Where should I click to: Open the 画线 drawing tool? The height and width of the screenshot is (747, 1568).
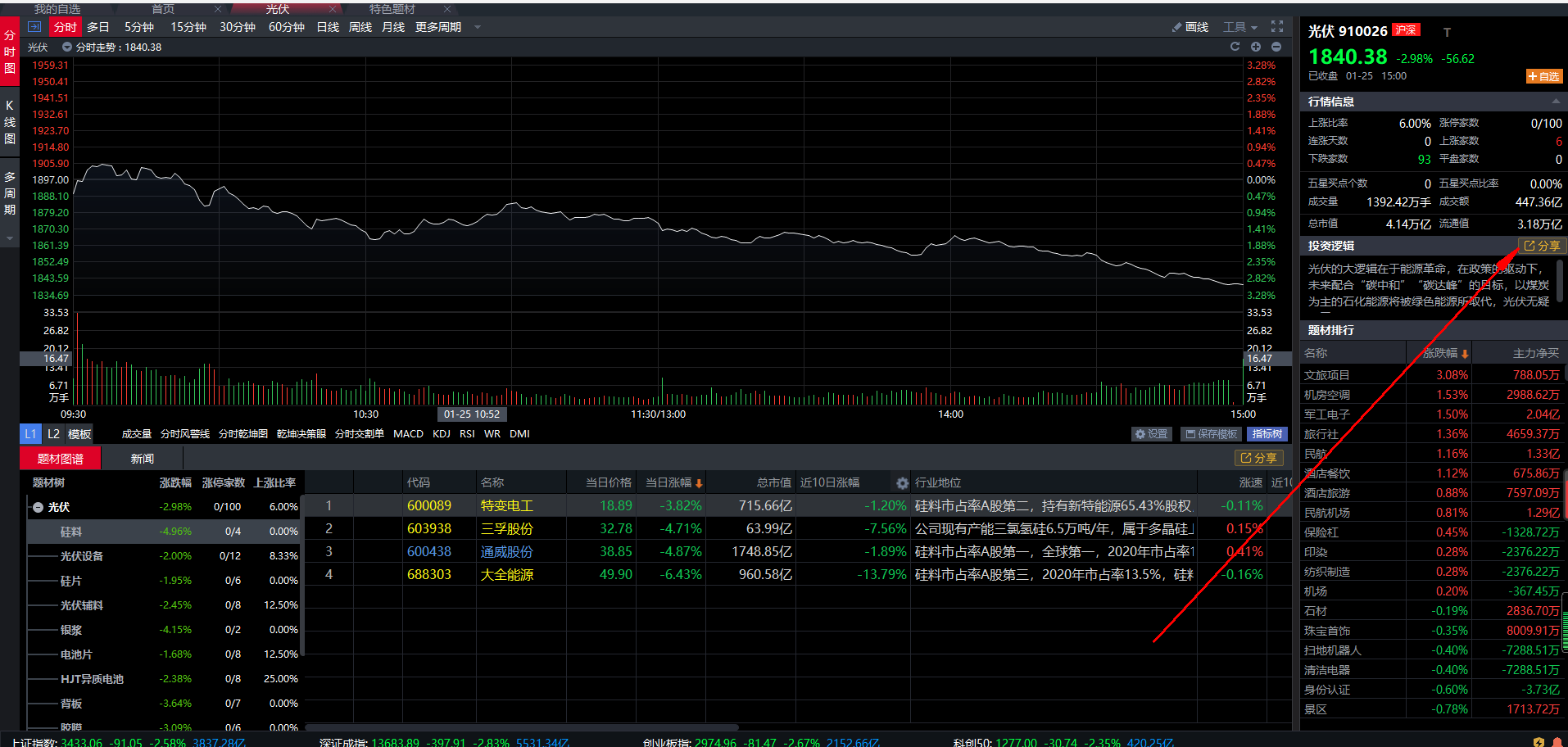[x=1190, y=27]
